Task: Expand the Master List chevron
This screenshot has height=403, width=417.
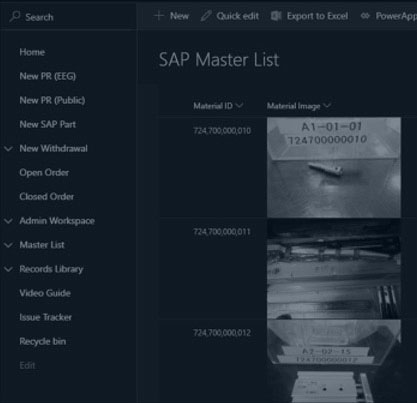Action: pyautogui.click(x=8, y=245)
